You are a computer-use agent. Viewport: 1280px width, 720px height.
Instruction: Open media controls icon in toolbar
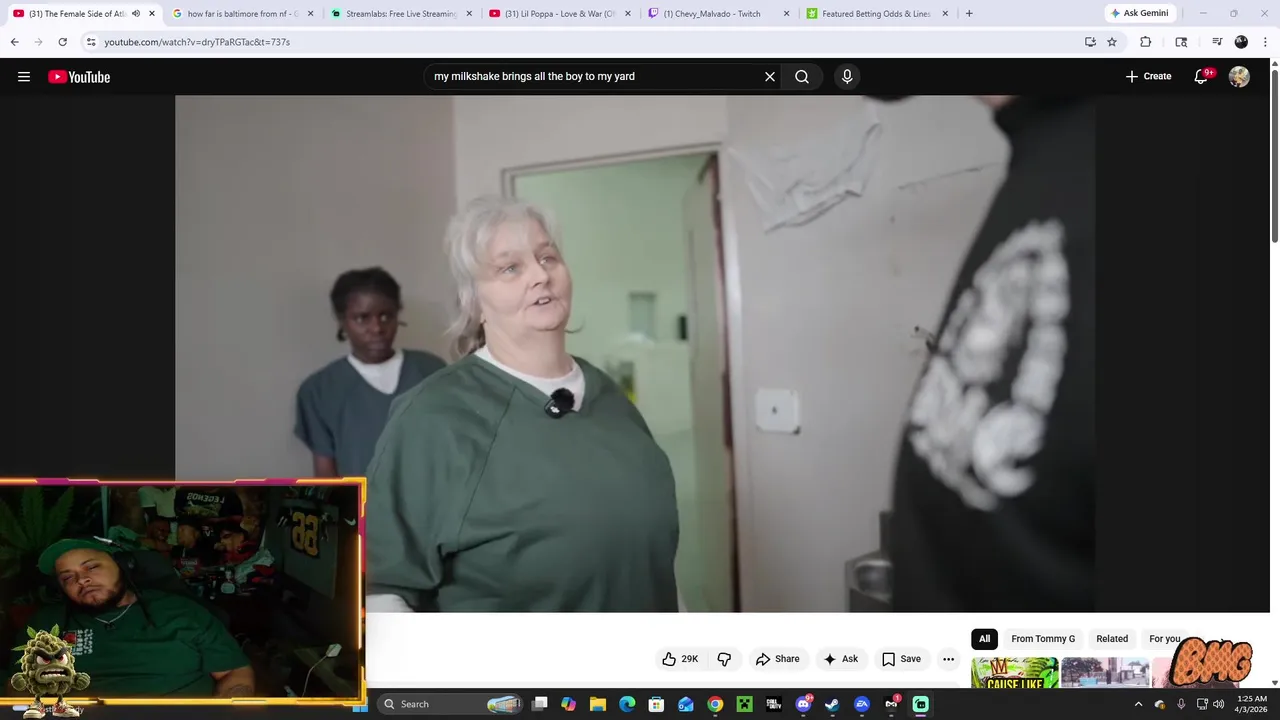tap(1217, 42)
